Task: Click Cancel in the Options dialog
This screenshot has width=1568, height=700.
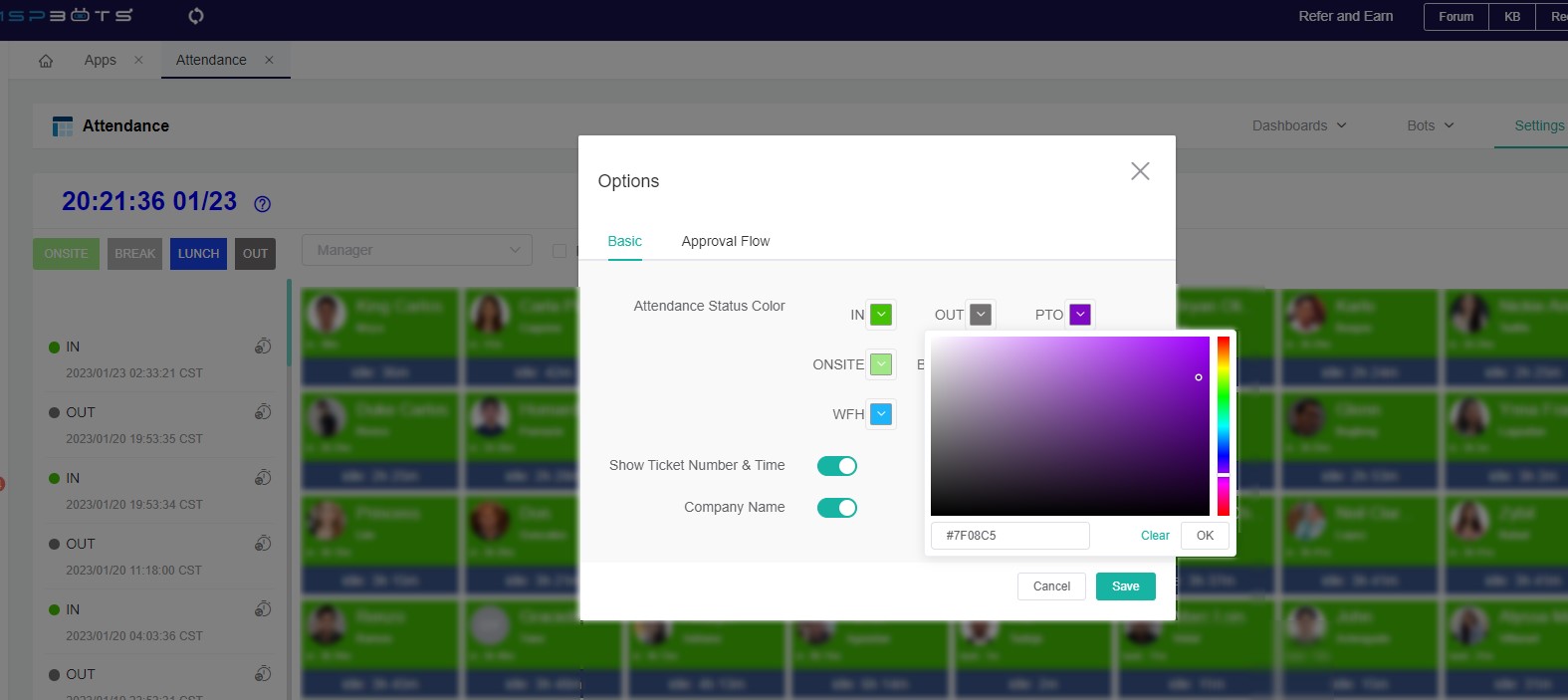Action: click(1051, 586)
